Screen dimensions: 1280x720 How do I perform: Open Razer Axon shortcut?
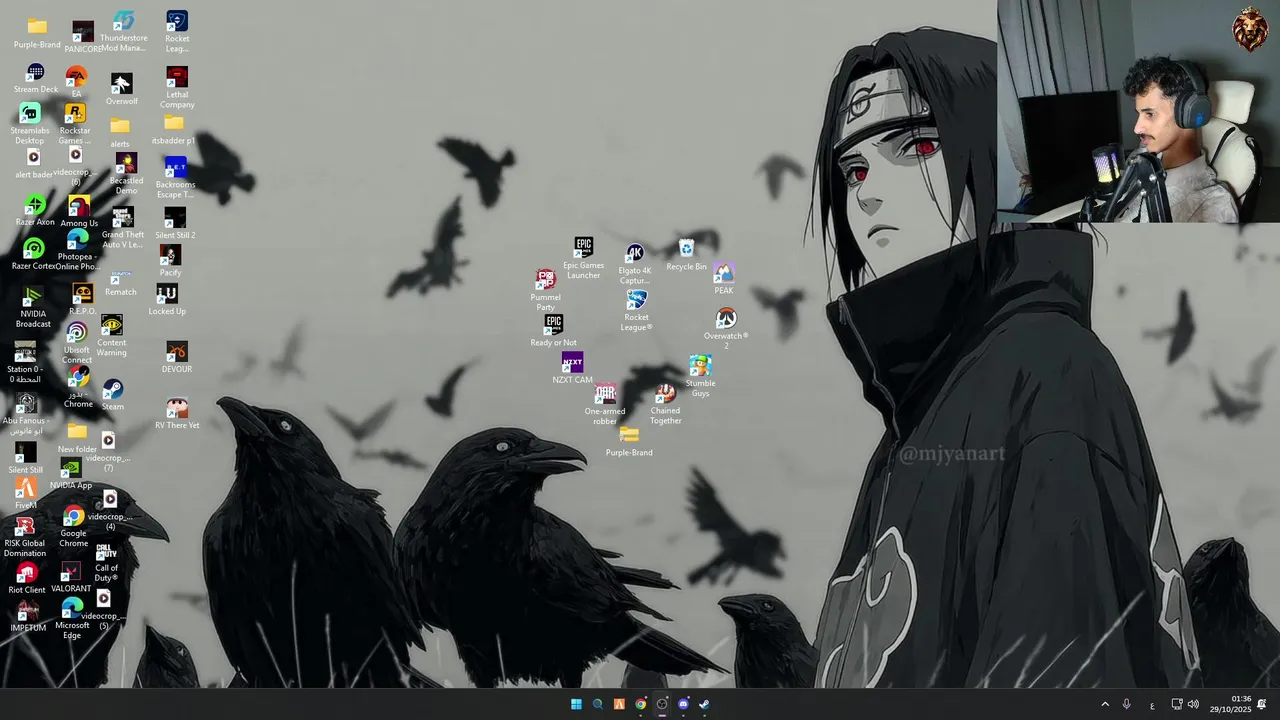34,211
